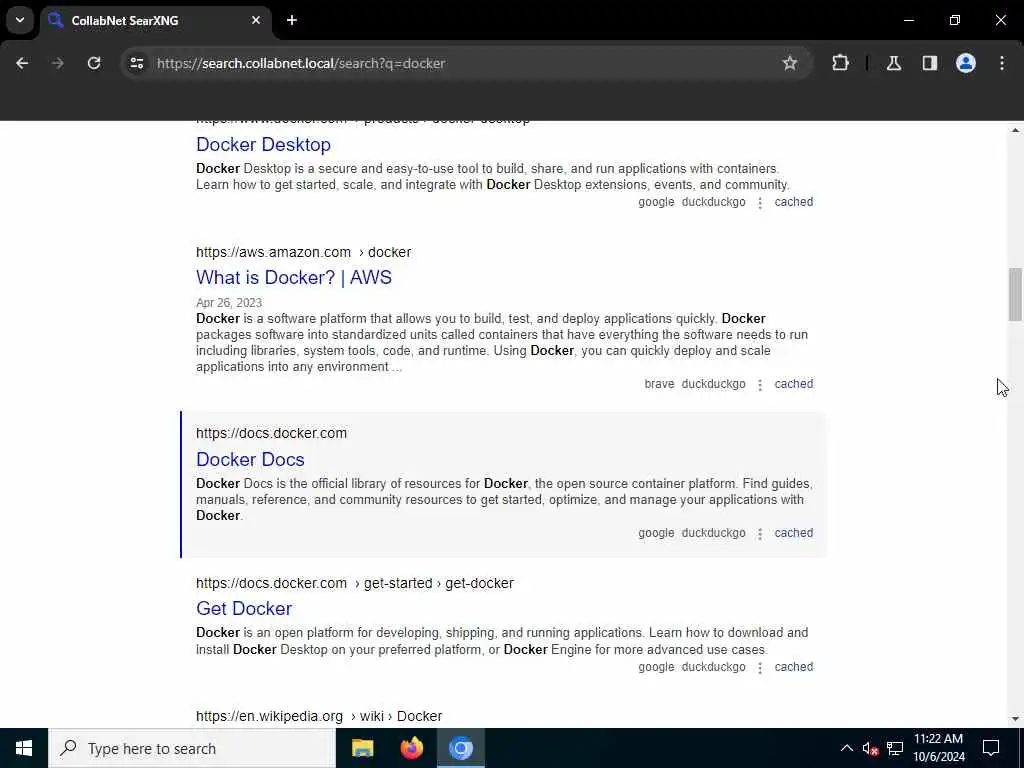Open the Windows Start menu
Viewport: 1024px width, 768px height.
(24, 748)
